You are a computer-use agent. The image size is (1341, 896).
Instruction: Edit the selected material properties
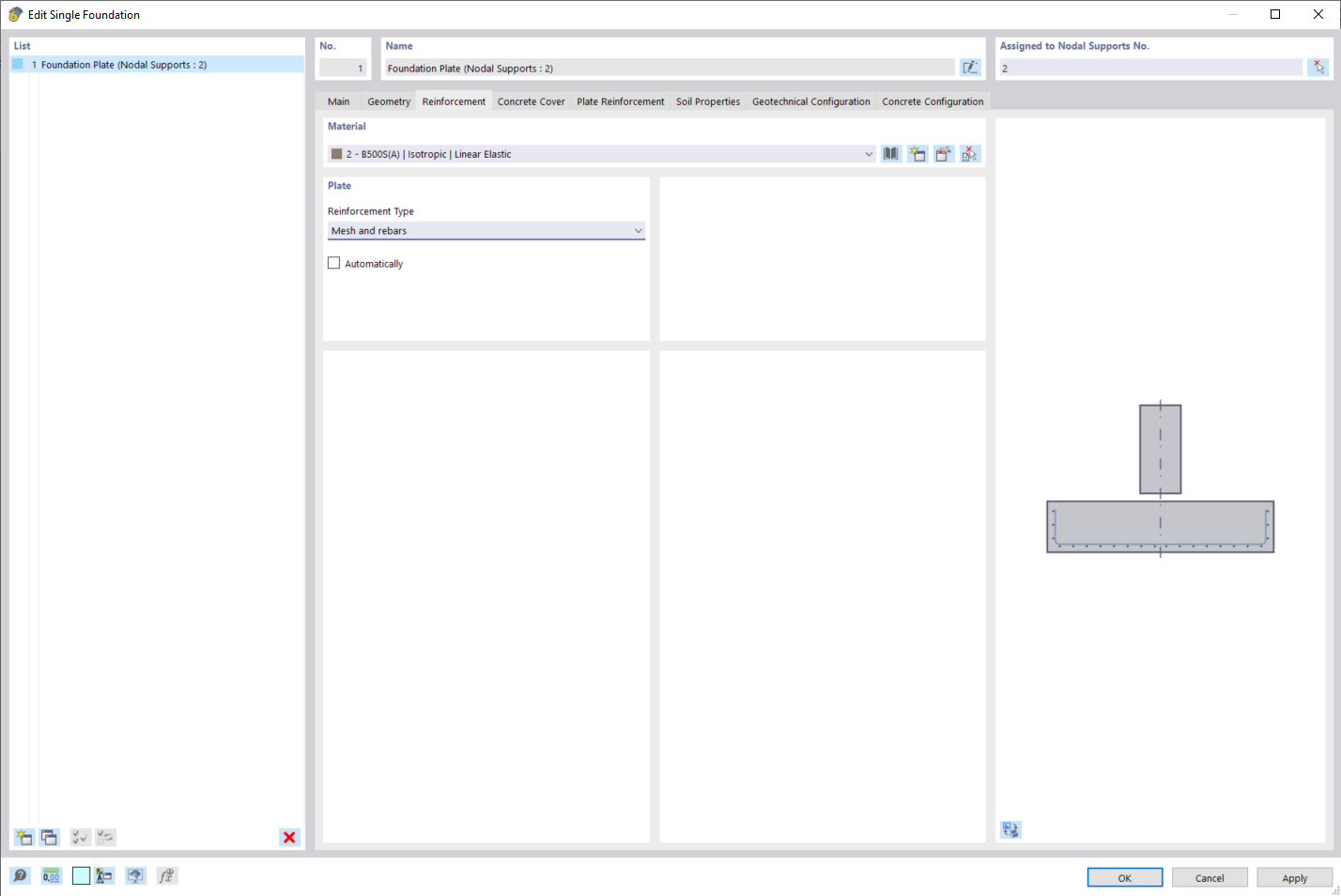pyautogui.click(x=944, y=153)
